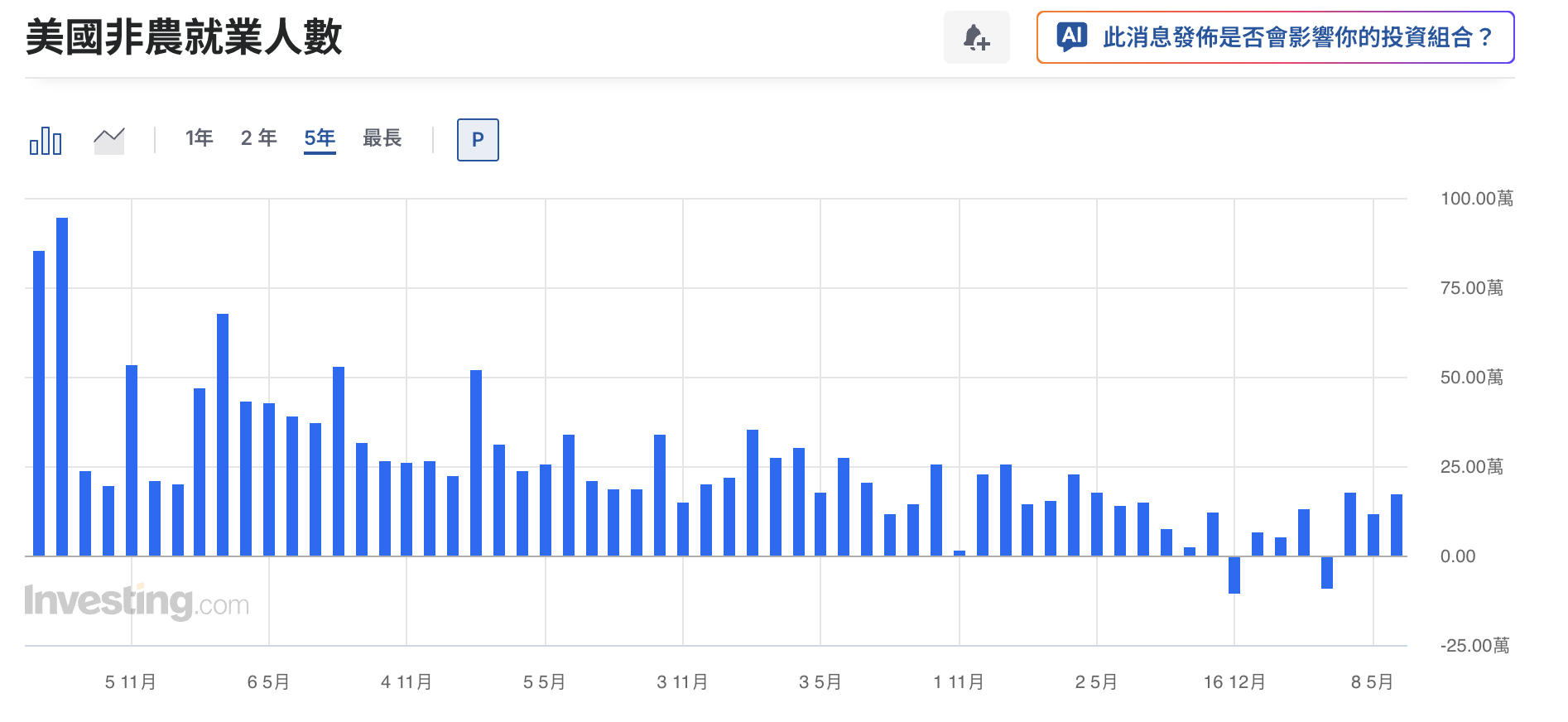Click the tiny bar just after 1 11月

point(960,553)
